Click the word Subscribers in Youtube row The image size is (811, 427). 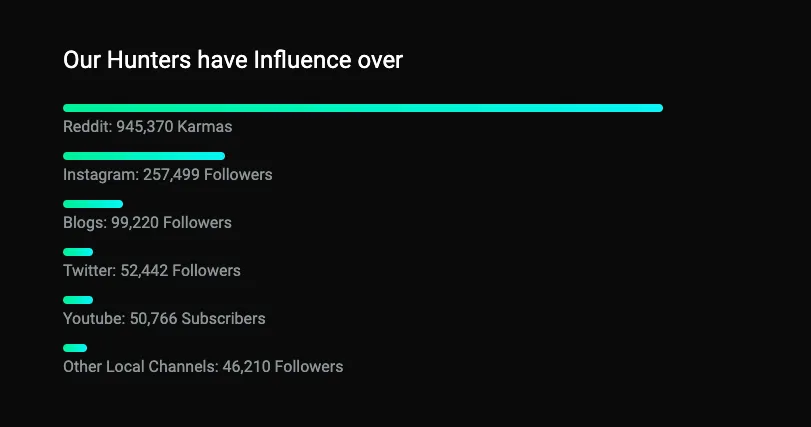[223, 318]
